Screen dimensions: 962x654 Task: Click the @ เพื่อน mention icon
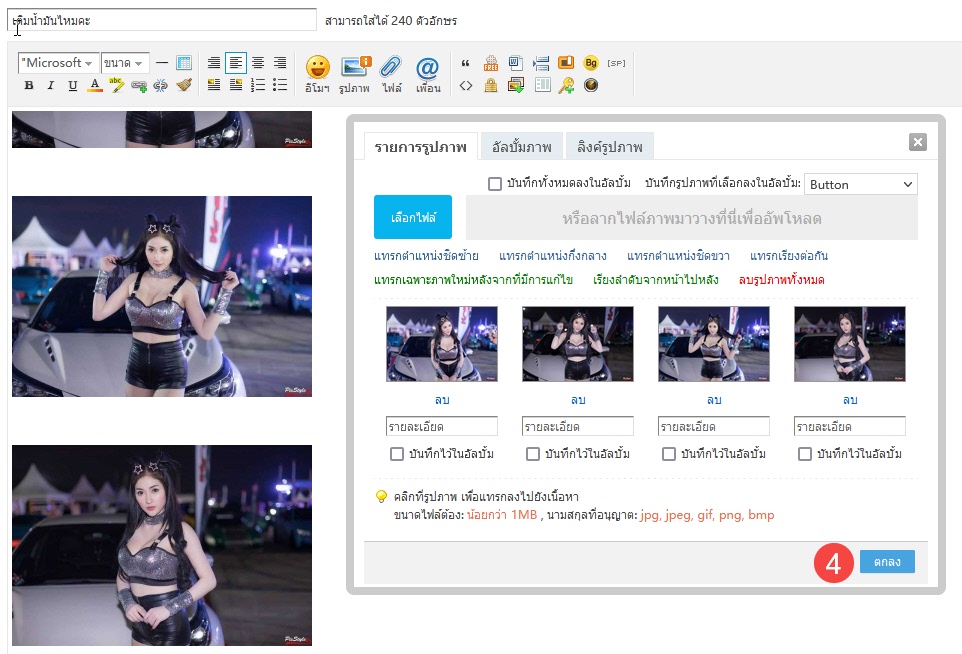point(427,68)
